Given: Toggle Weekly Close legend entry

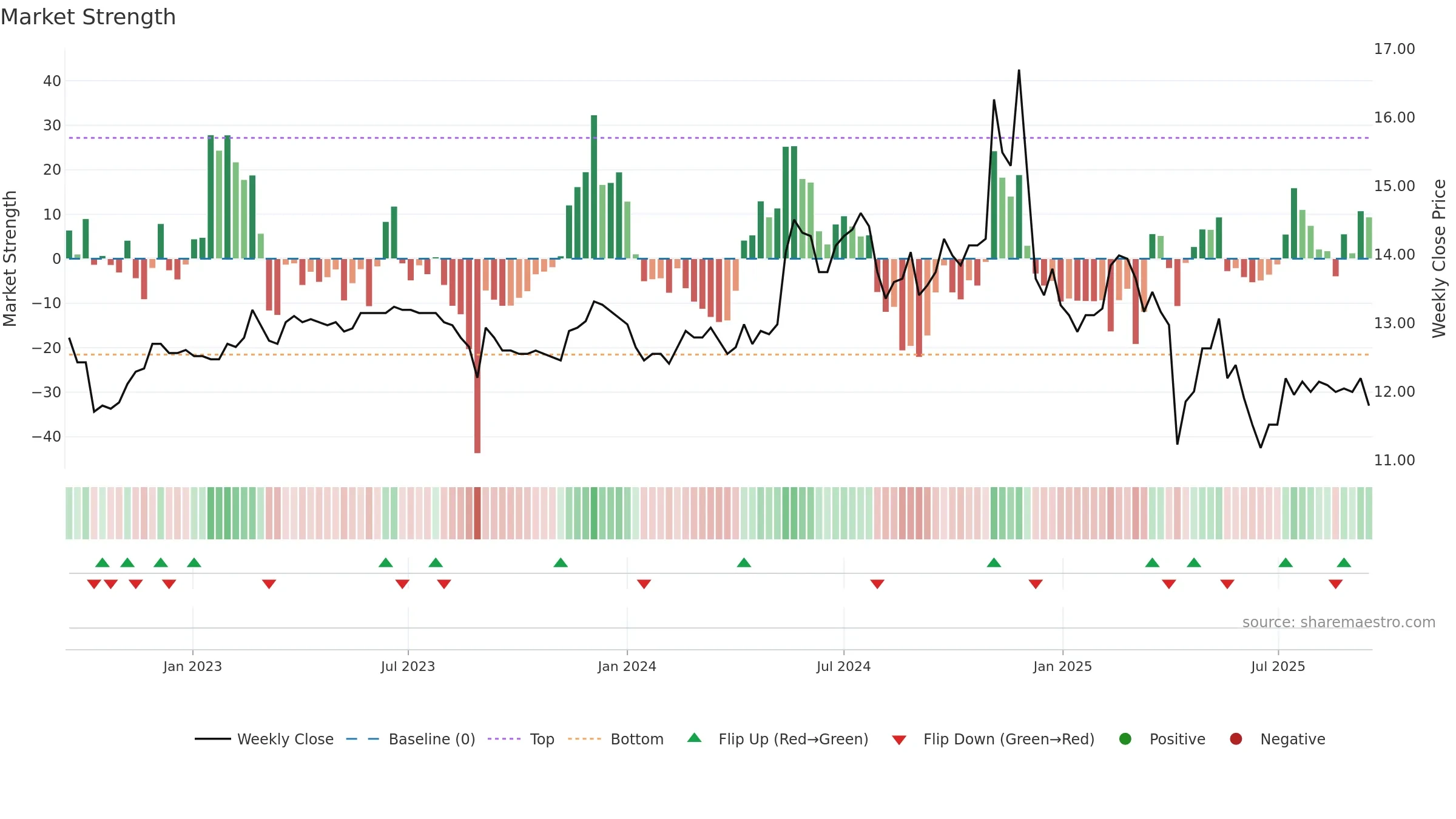Looking at the screenshot, I should click(x=265, y=739).
